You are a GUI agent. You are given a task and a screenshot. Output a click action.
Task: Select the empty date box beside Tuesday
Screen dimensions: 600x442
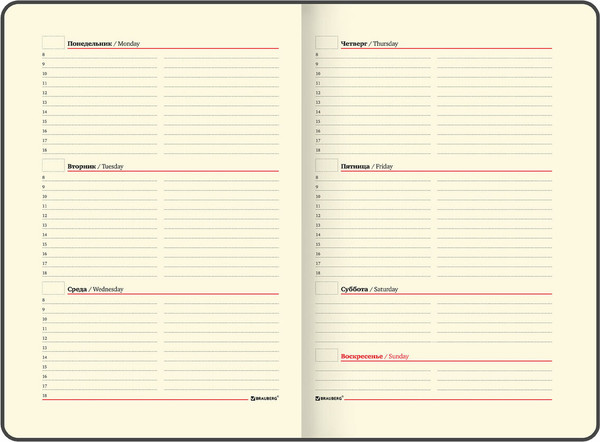pos(53,165)
